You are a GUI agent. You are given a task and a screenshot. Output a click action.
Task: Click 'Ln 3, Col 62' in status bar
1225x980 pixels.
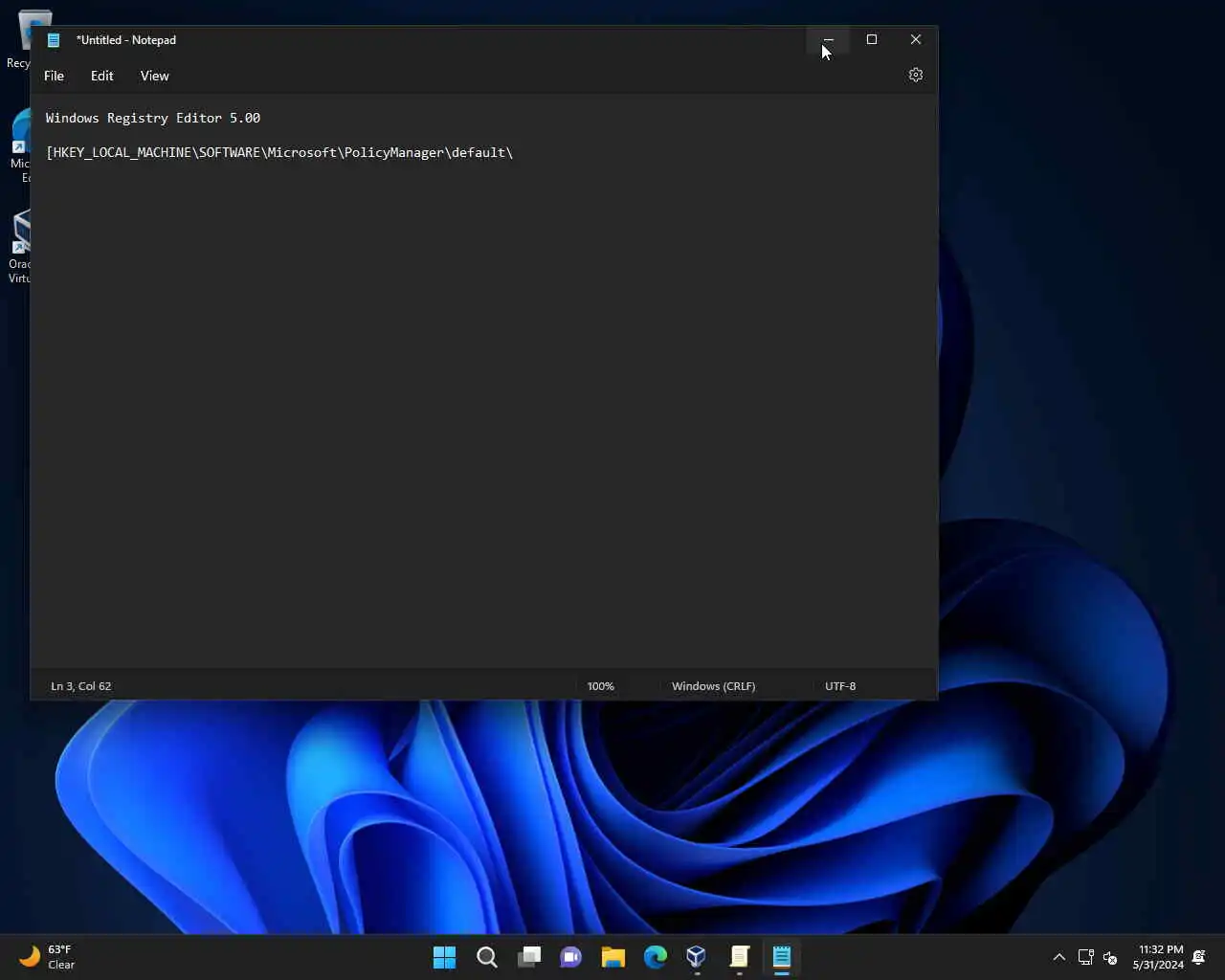pyautogui.click(x=81, y=686)
